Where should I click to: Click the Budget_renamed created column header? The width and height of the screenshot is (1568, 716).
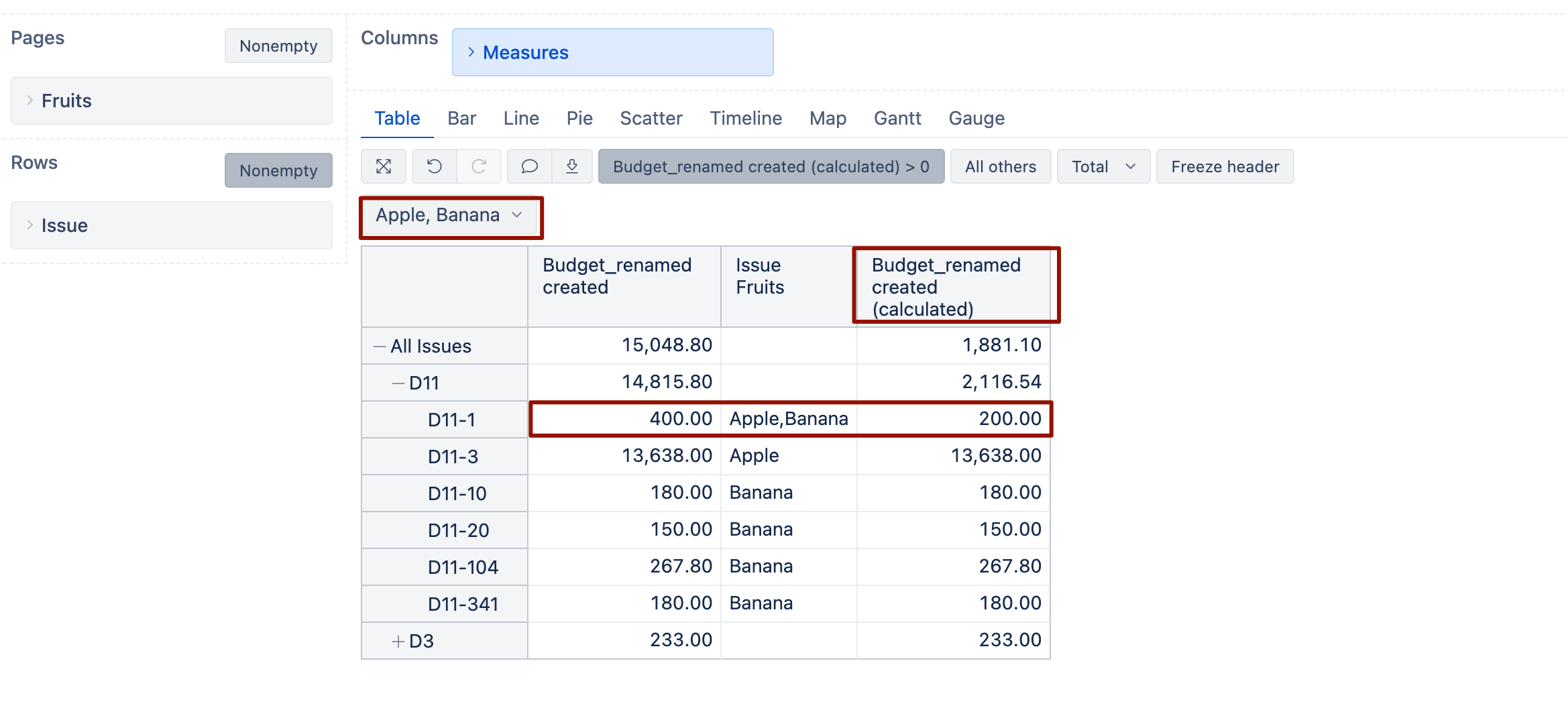tap(624, 287)
